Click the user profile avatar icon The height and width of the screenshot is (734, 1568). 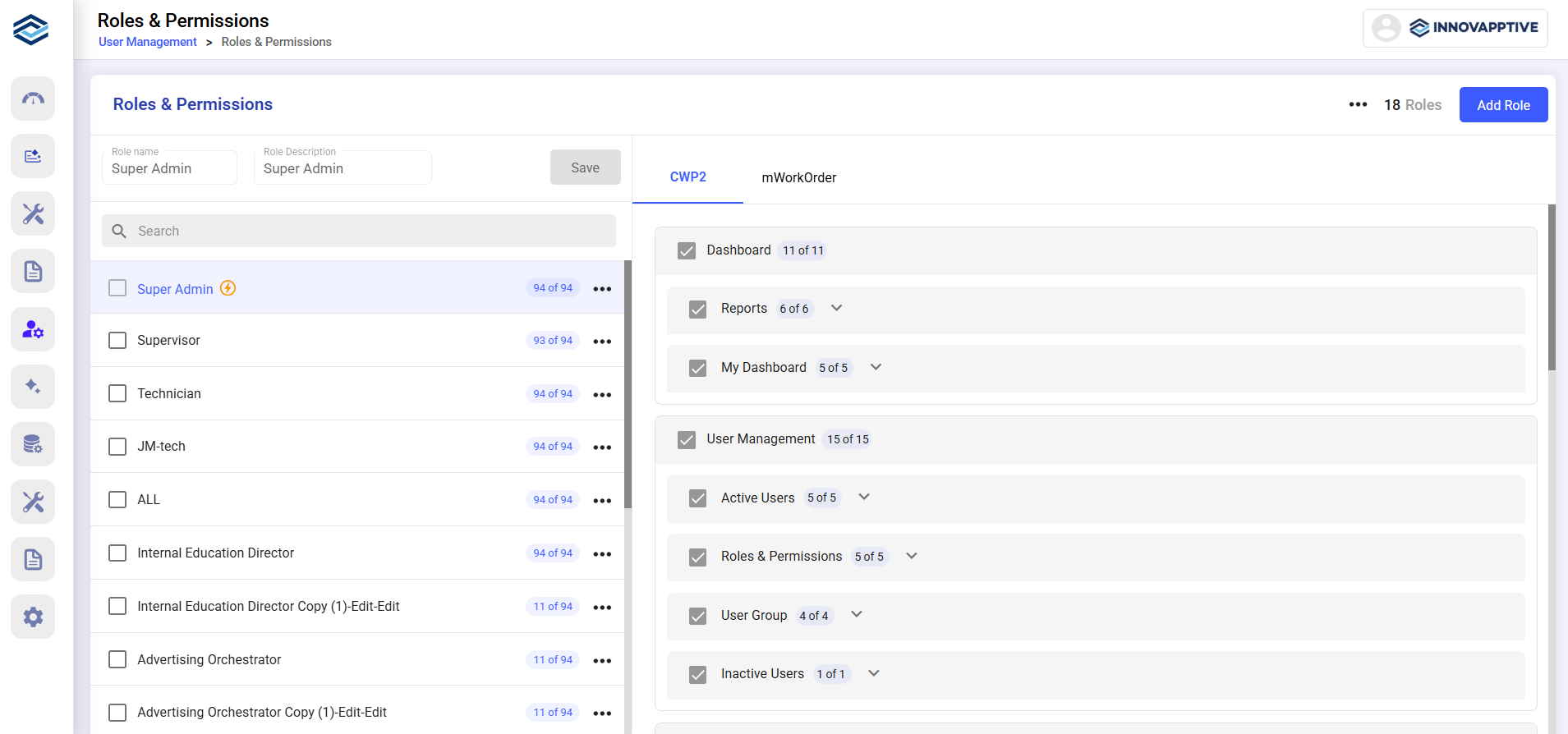click(x=1386, y=28)
